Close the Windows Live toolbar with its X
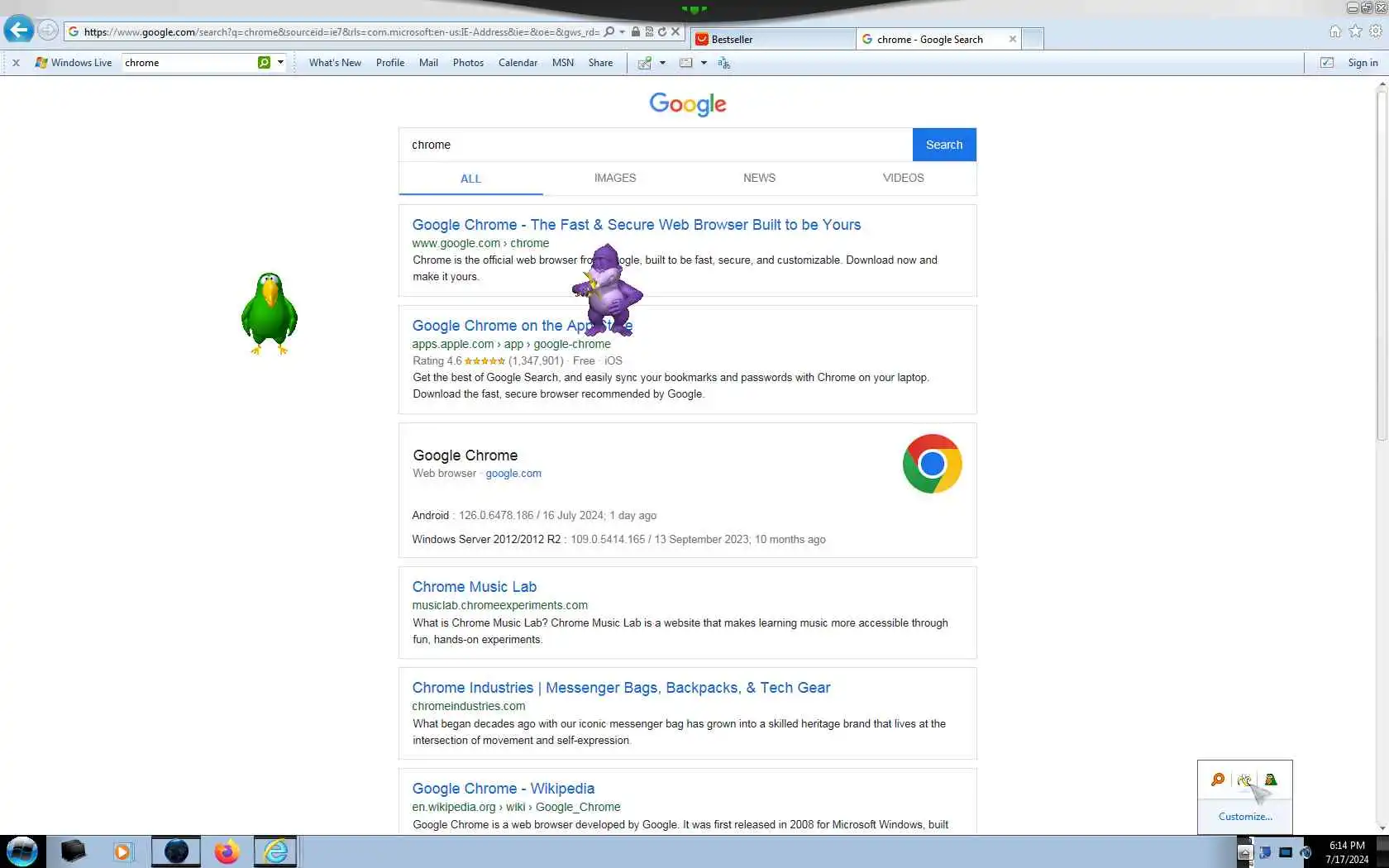Image resolution: width=1389 pixels, height=868 pixels. tap(16, 63)
